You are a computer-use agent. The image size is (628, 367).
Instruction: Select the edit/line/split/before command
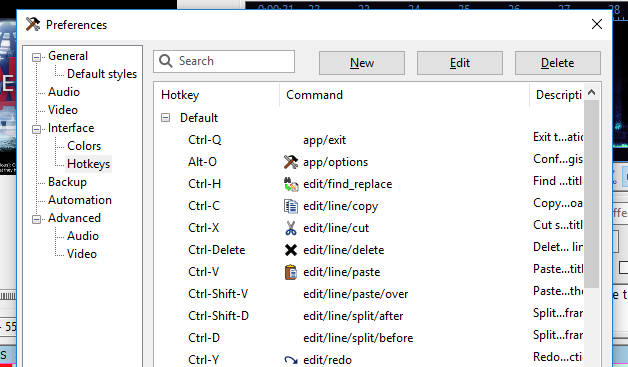(358, 338)
